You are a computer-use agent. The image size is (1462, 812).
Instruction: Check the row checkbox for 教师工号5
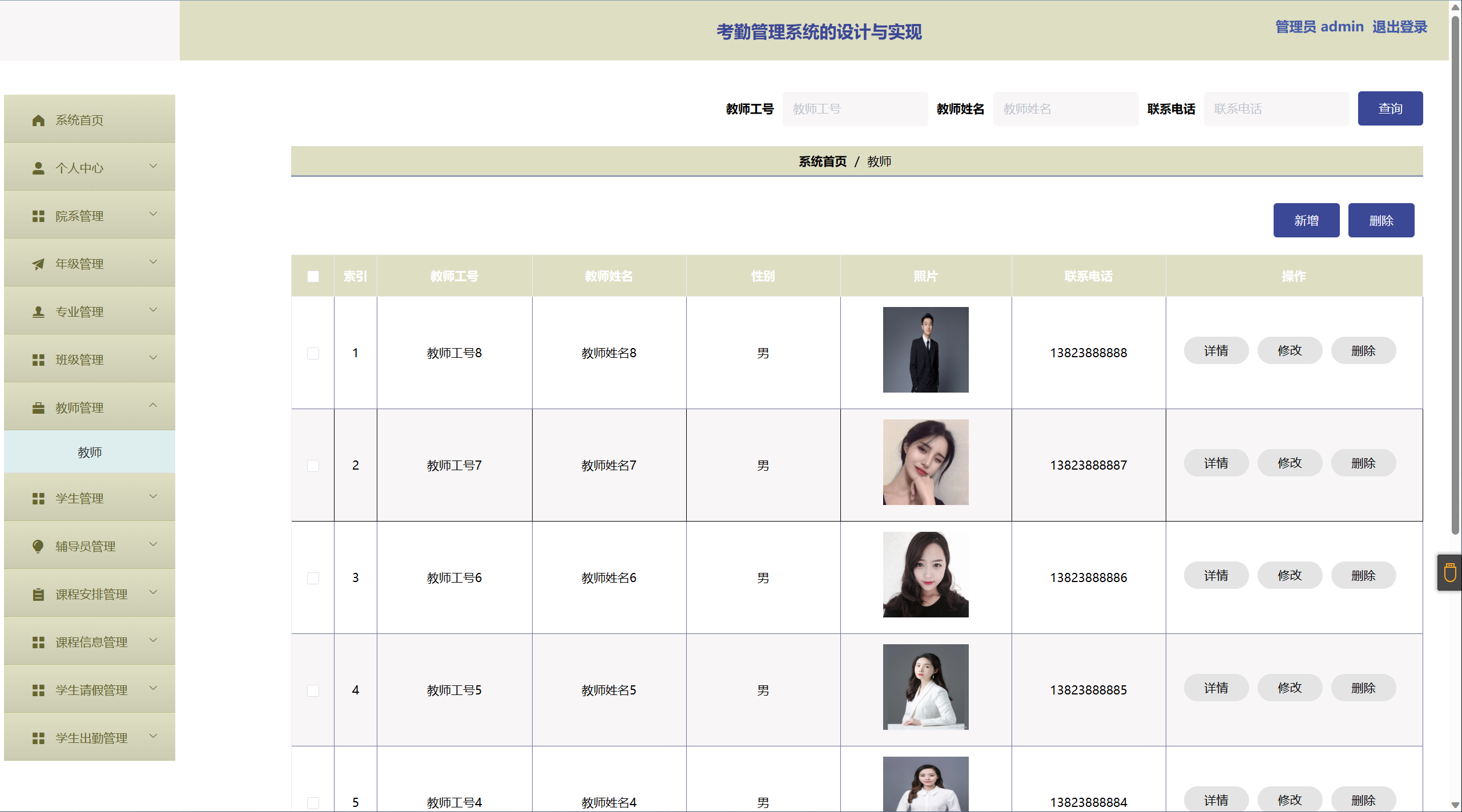(x=313, y=690)
